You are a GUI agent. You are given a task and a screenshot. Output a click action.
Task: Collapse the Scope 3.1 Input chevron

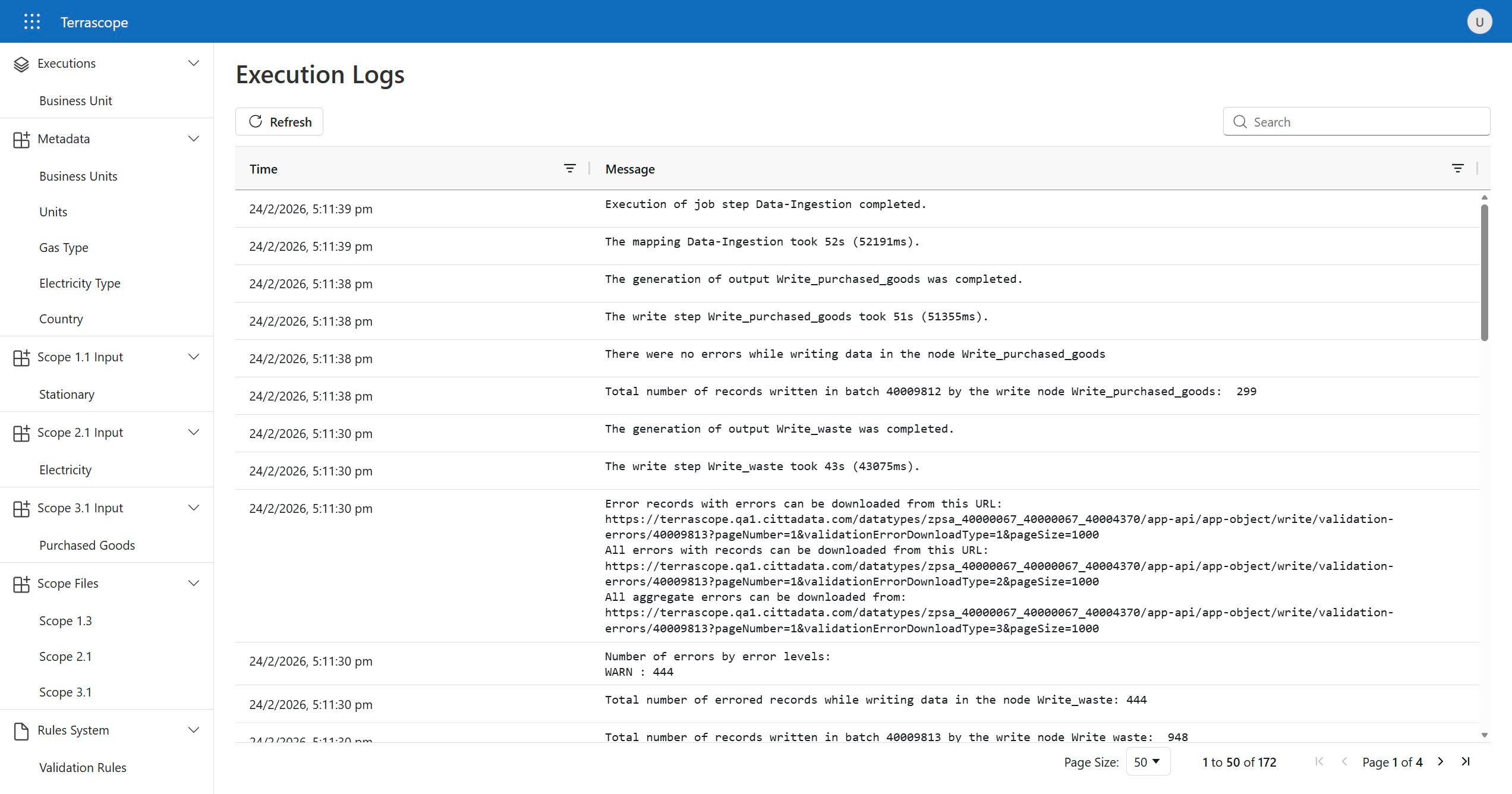(x=194, y=508)
